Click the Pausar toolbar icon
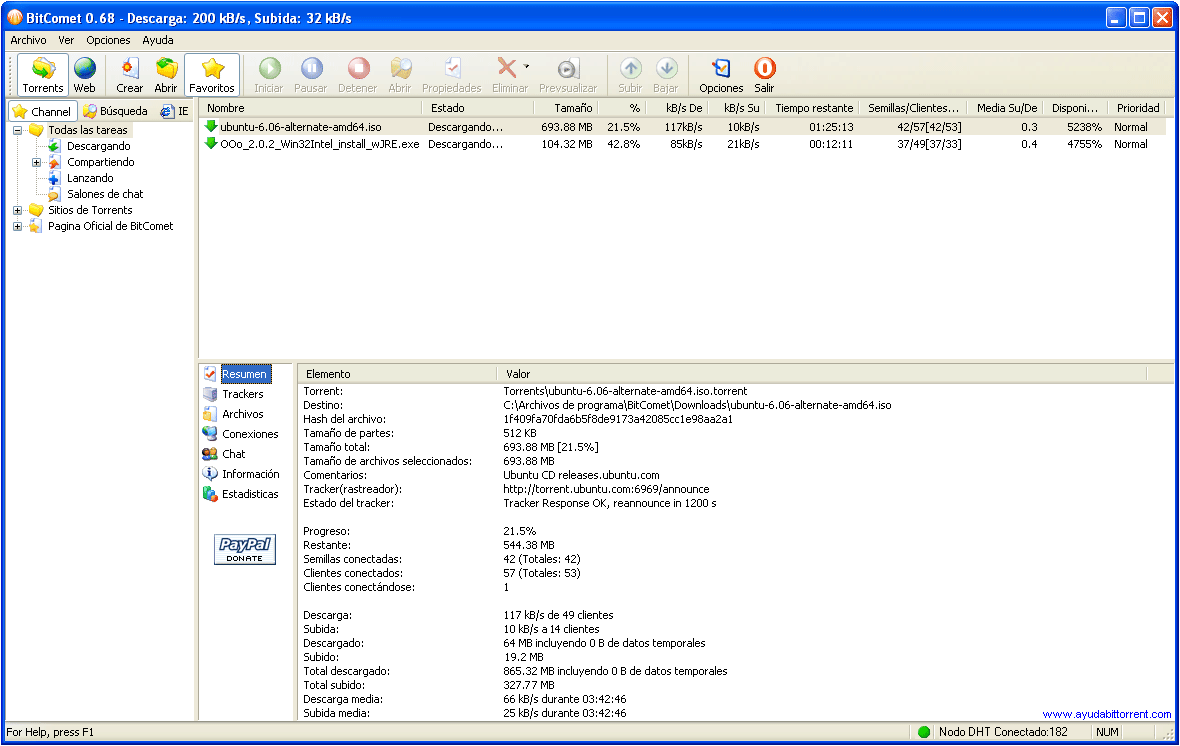Viewport: 1180px width, 746px height. pyautogui.click(x=311, y=69)
